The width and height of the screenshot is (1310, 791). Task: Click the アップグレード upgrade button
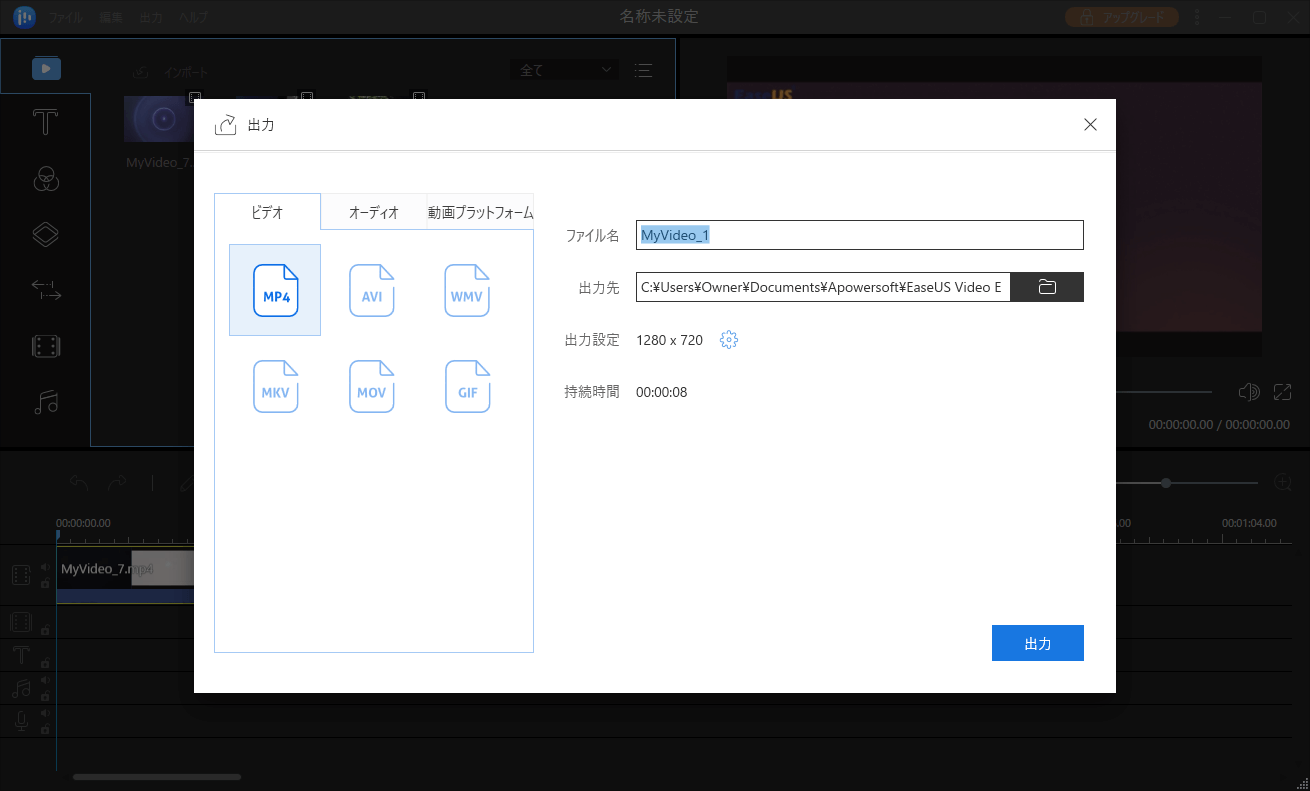click(x=1122, y=18)
